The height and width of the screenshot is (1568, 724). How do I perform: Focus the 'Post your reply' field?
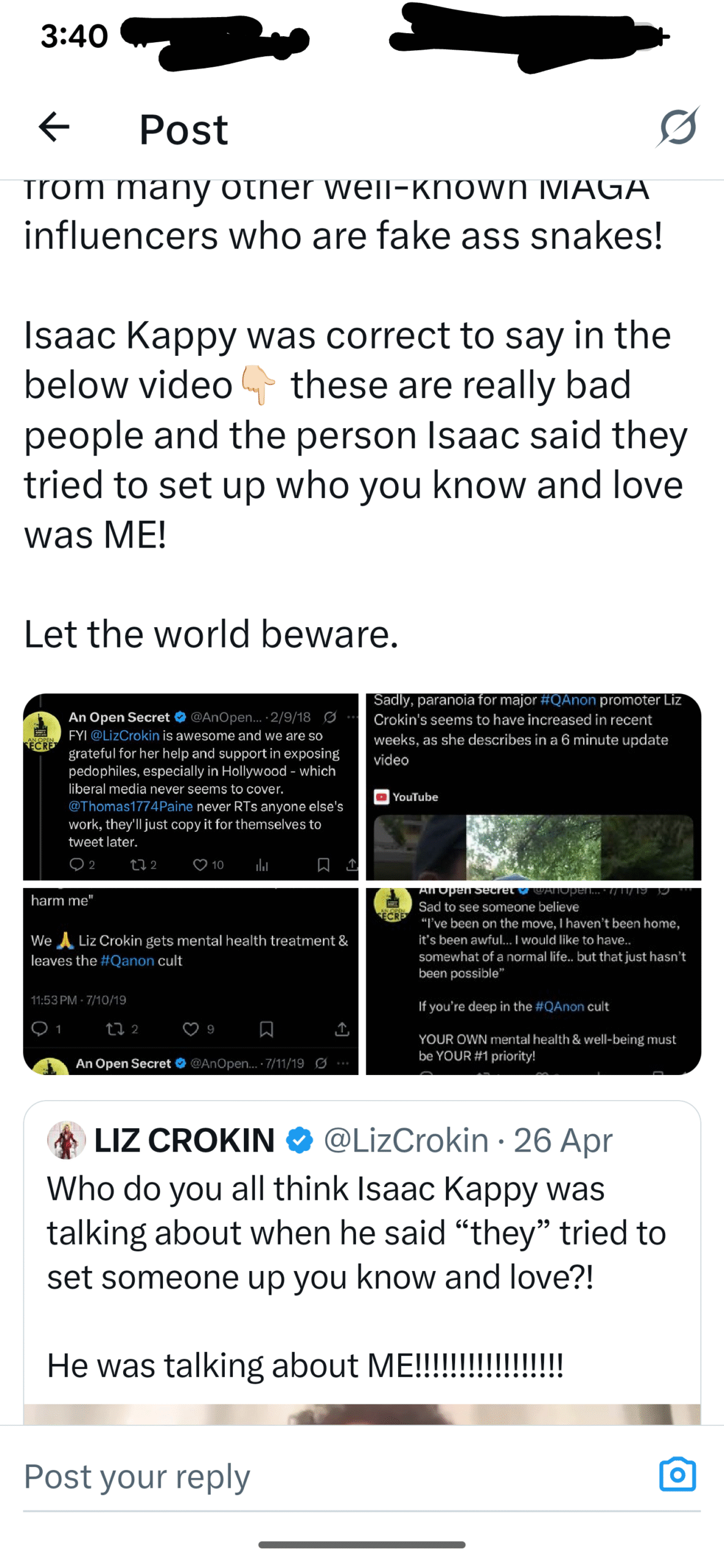point(306,1476)
